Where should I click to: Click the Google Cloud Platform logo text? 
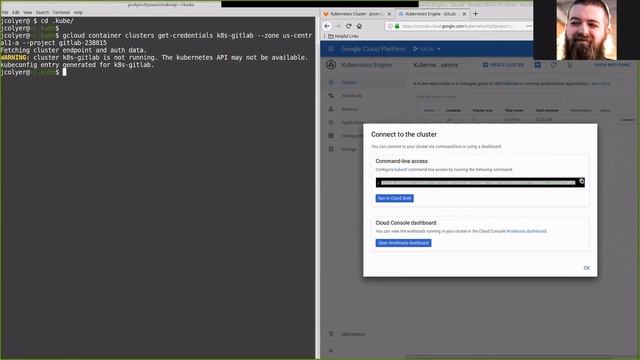(373, 49)
